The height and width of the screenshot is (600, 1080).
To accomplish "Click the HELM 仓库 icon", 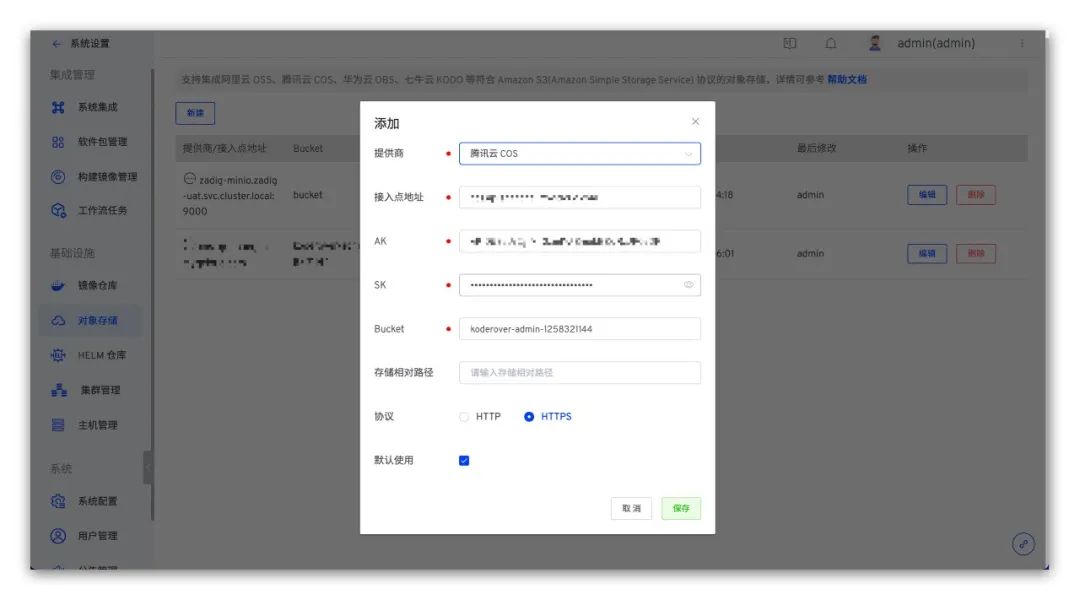I will tap(58, 355).
